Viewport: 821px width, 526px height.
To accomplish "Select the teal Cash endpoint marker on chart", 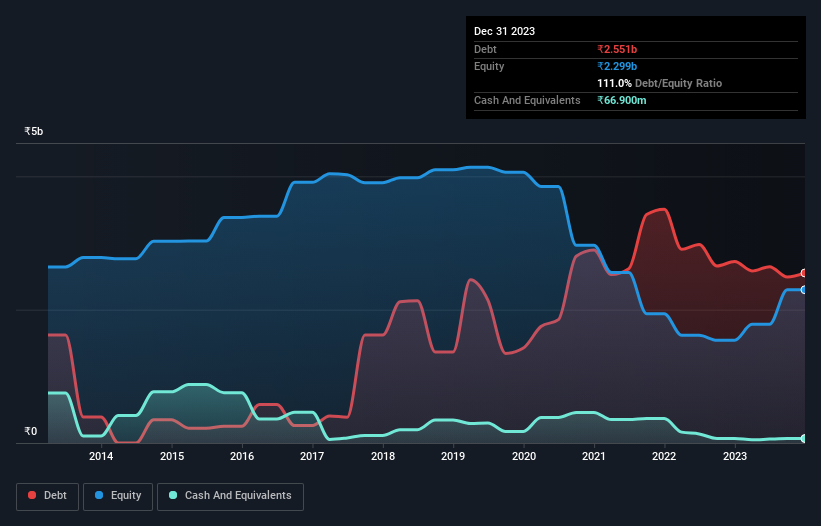I will (x=804, y=439).
